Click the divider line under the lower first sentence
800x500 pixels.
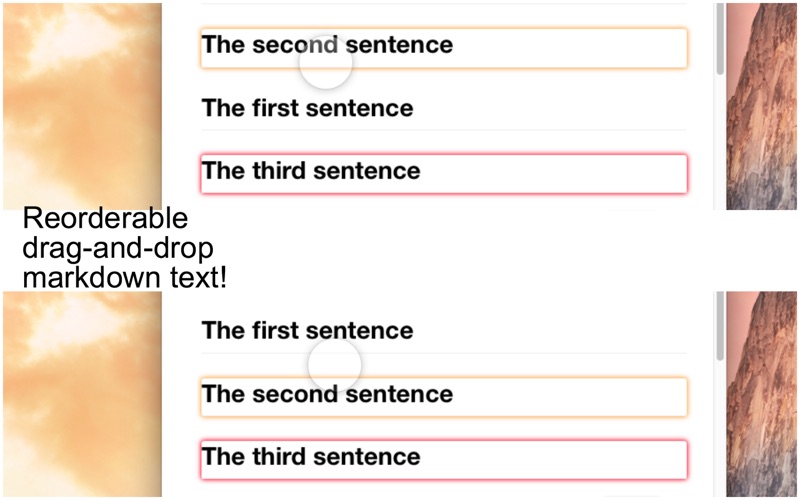[x=444, y=353]
